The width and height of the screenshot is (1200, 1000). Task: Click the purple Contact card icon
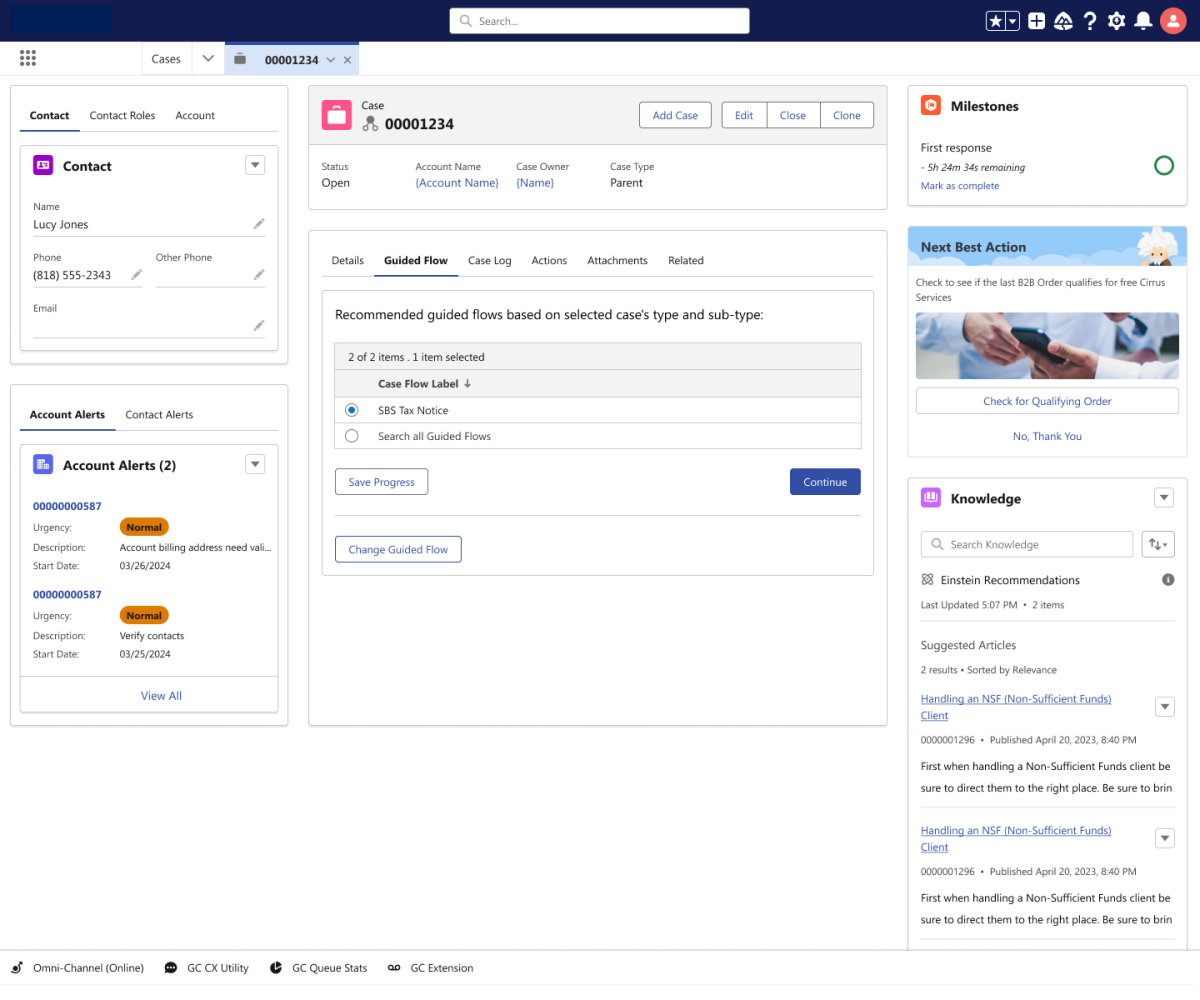(x=43, y=166)
